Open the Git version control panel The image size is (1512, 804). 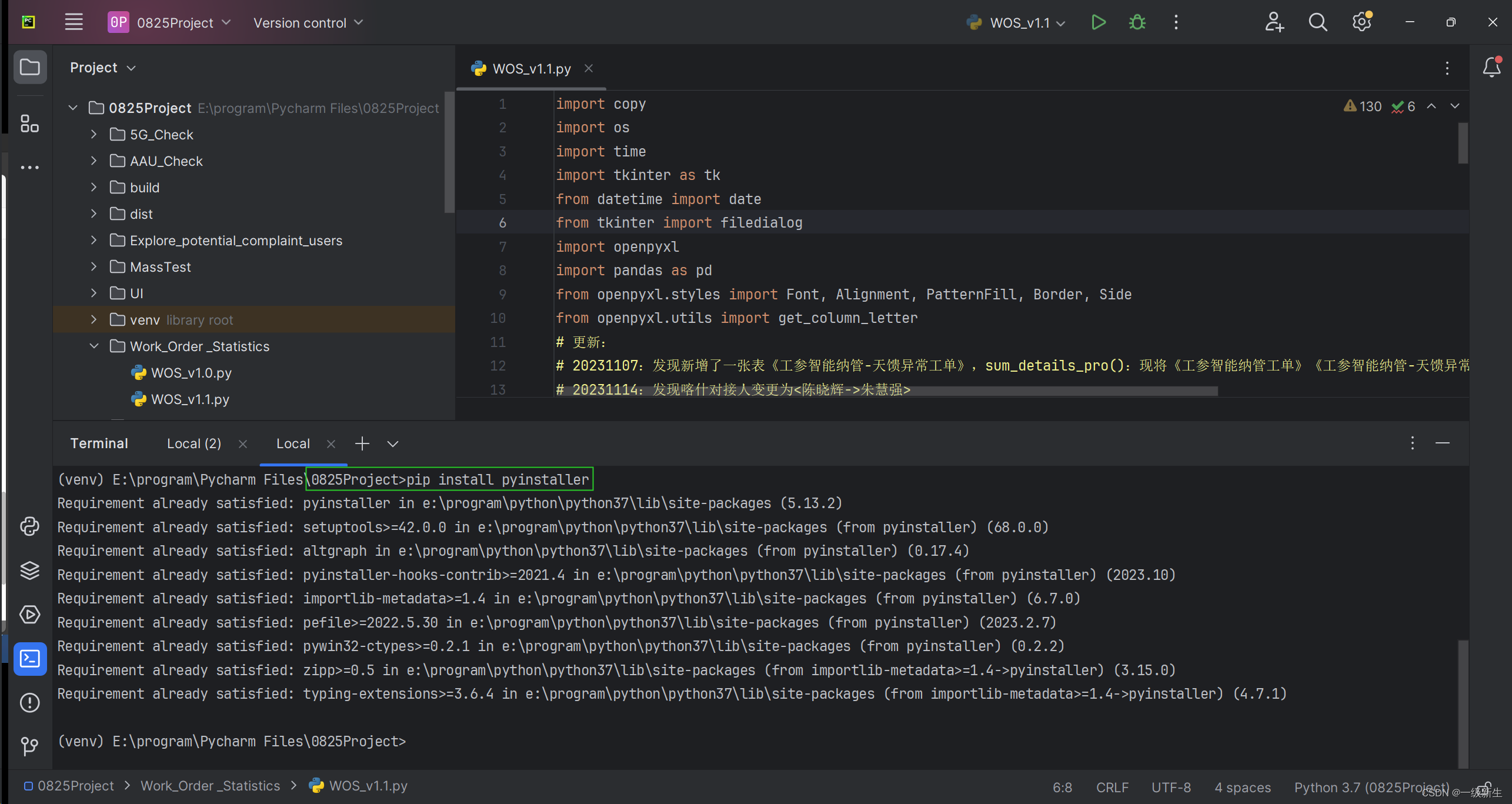tap(30, 746)
